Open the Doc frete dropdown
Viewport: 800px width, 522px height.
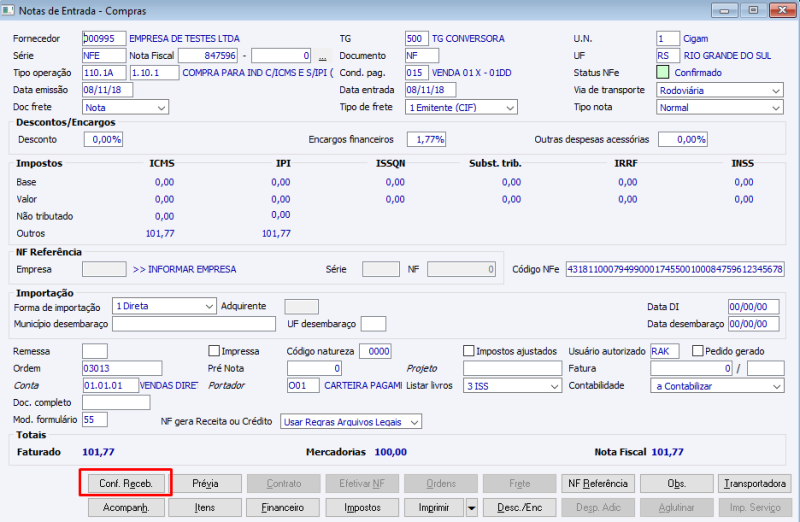[126, 108]
